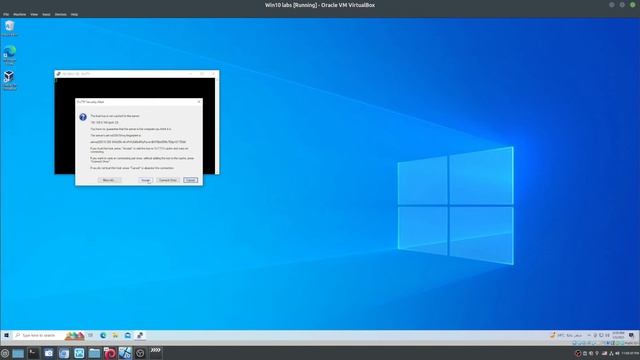The width and height of the screenshot is (640, 360).
Task: Close the PuTTY Security Alert dialog
Action: (x=199, y=102)
